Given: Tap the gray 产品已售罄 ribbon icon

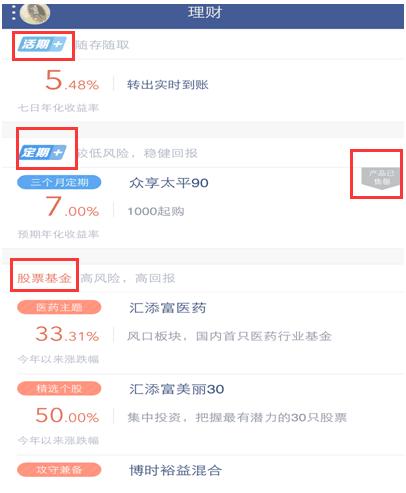Looking at the screenshot, I should [x=381, y=178].
